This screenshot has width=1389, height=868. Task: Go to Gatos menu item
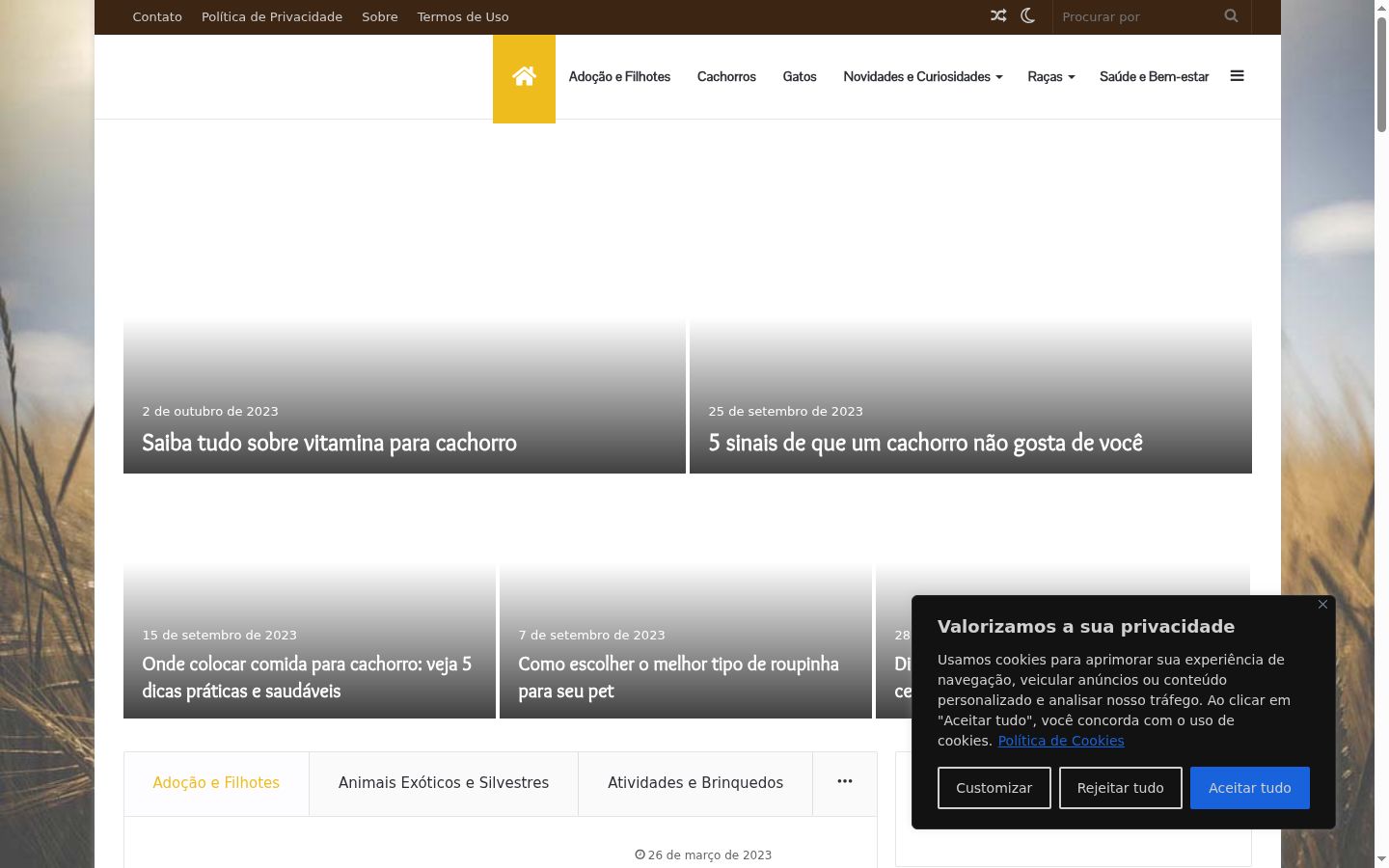coord(800,77)
